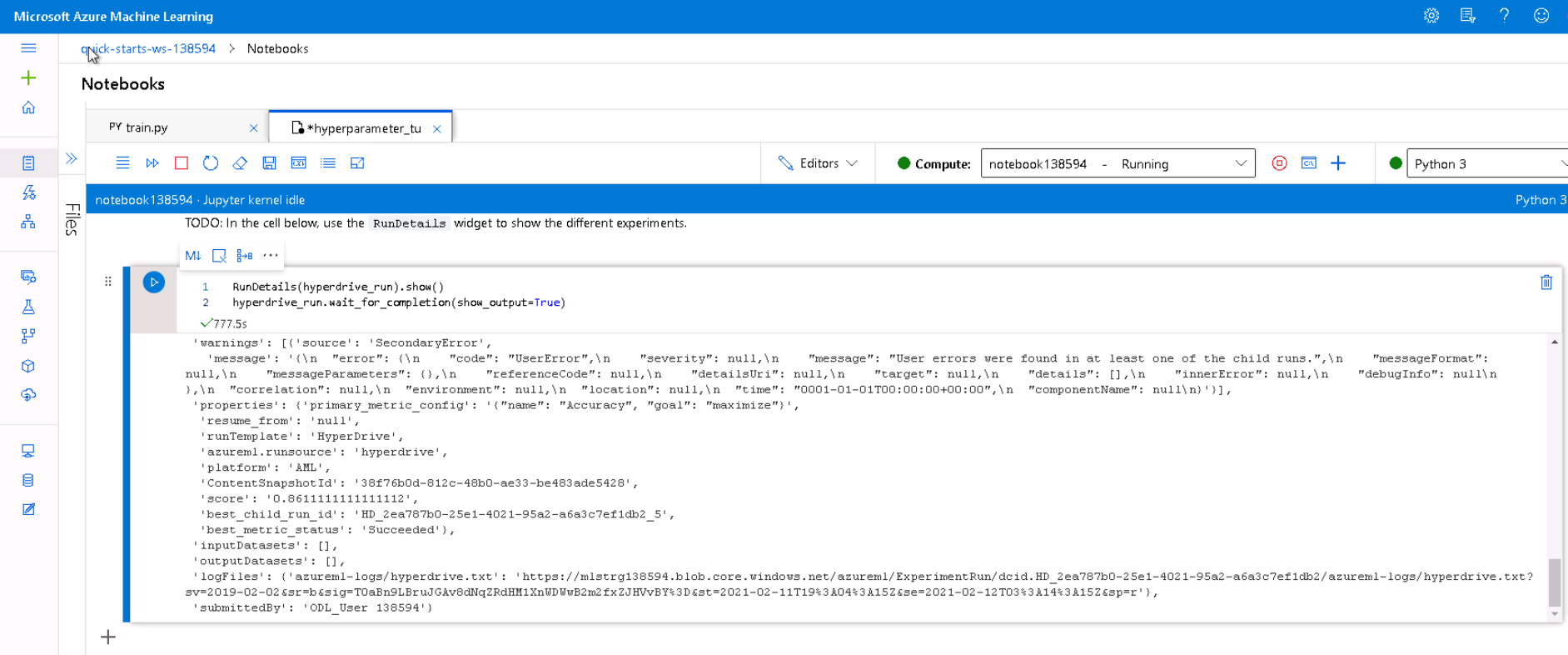Open notifications panel in the header
The height and width of the screenshot is (655, 1568).
1468,16
